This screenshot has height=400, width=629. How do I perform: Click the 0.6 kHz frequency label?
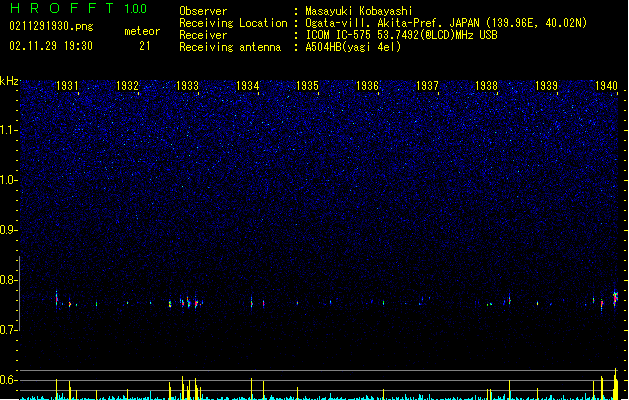click(x=9, y=380)
